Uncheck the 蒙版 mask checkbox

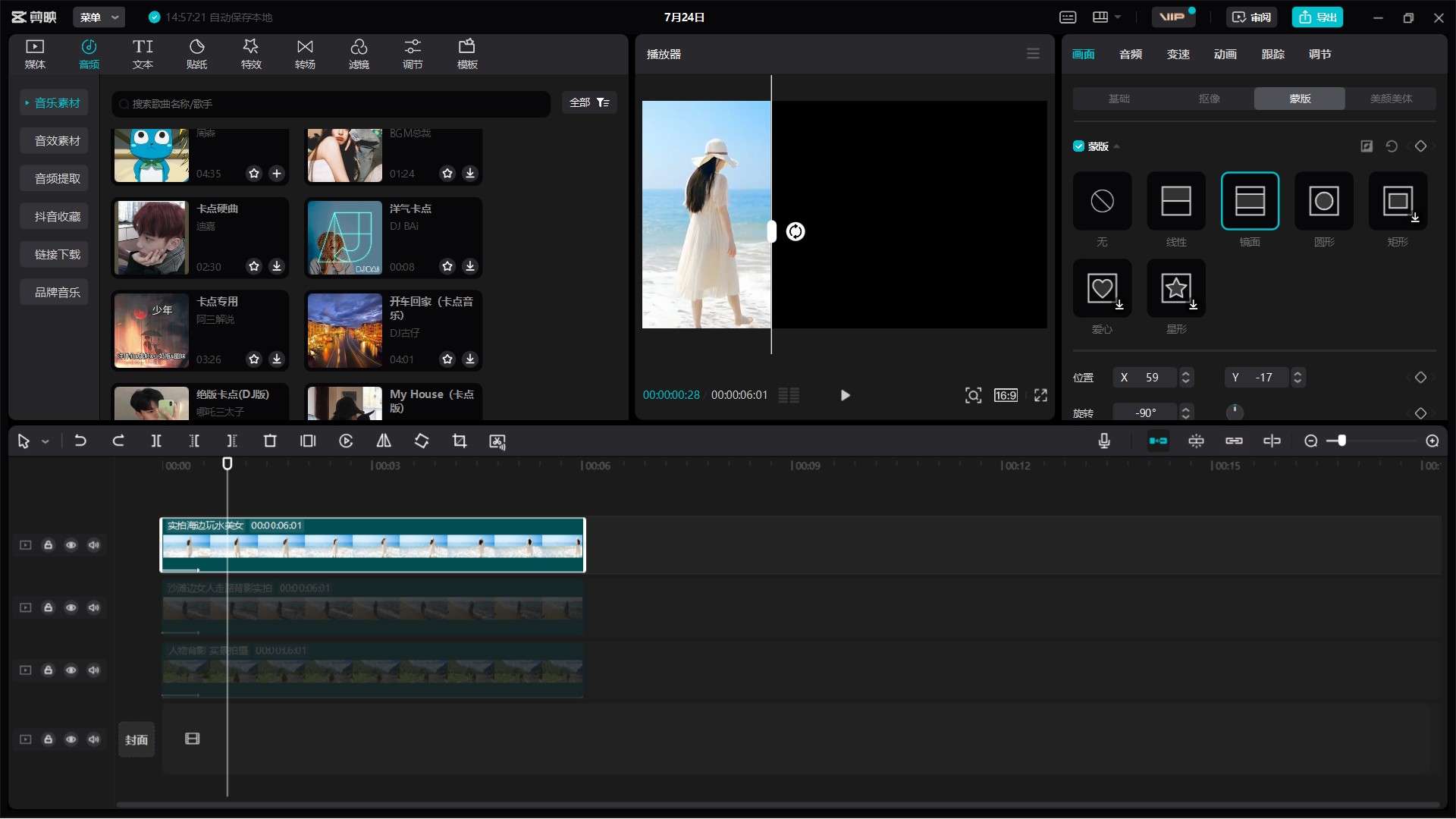[x=1078, y=146]
